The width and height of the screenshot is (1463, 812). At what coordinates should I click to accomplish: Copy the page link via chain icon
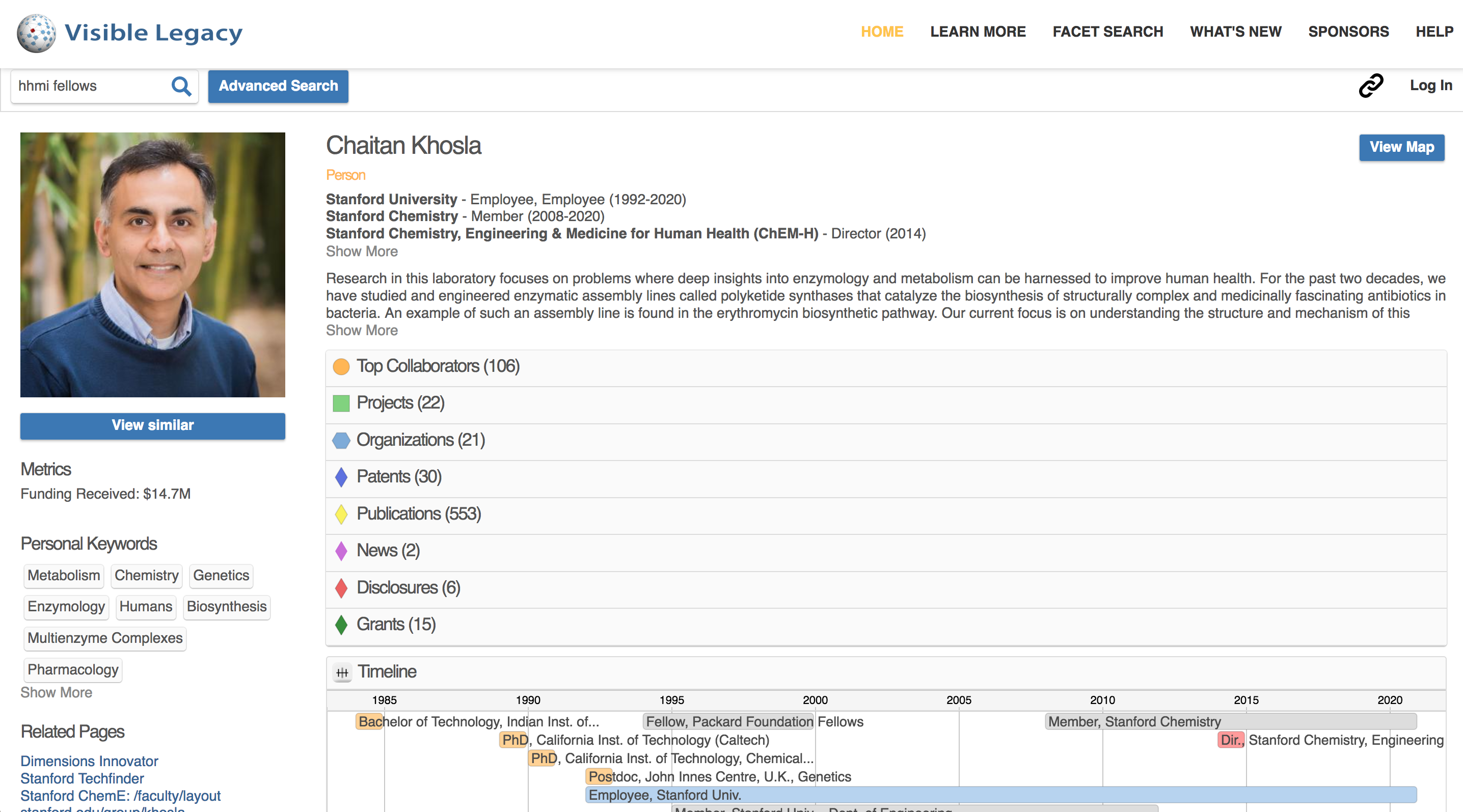1370,86
